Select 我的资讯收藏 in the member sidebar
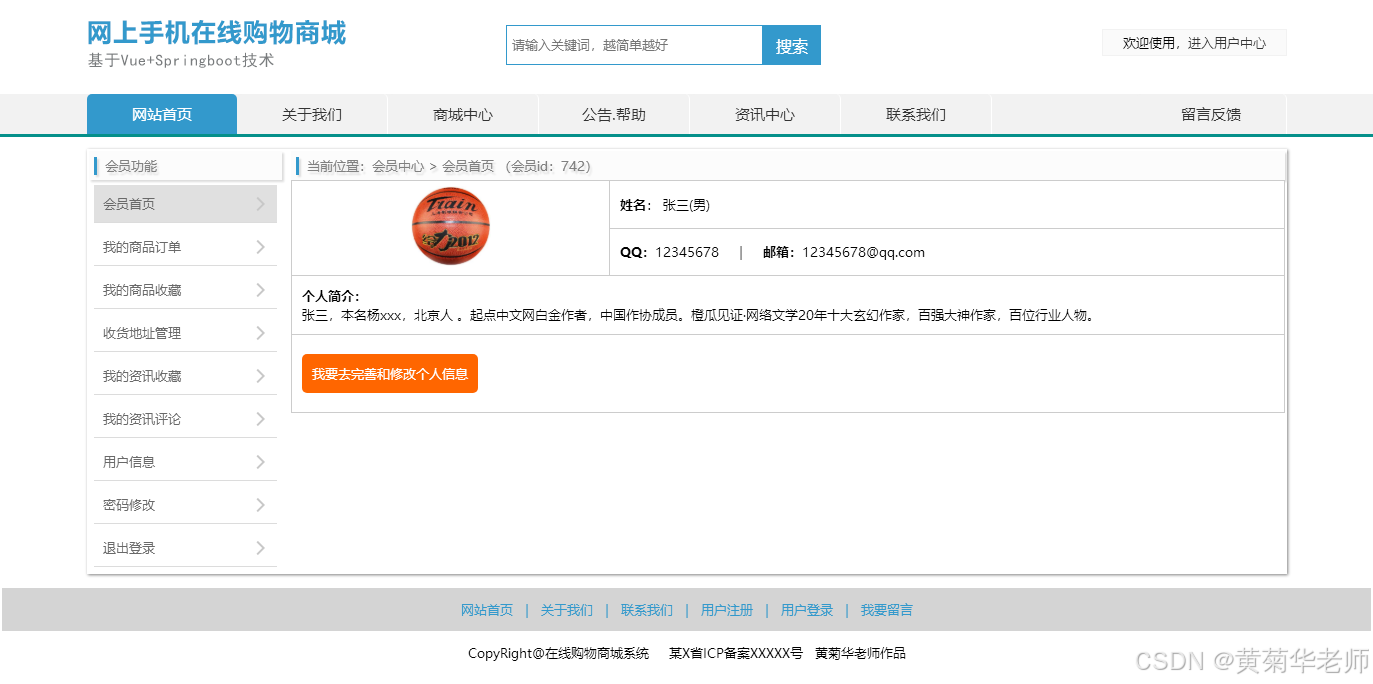The width and height of the screenshot is (1373, 684). coord(185,376)
